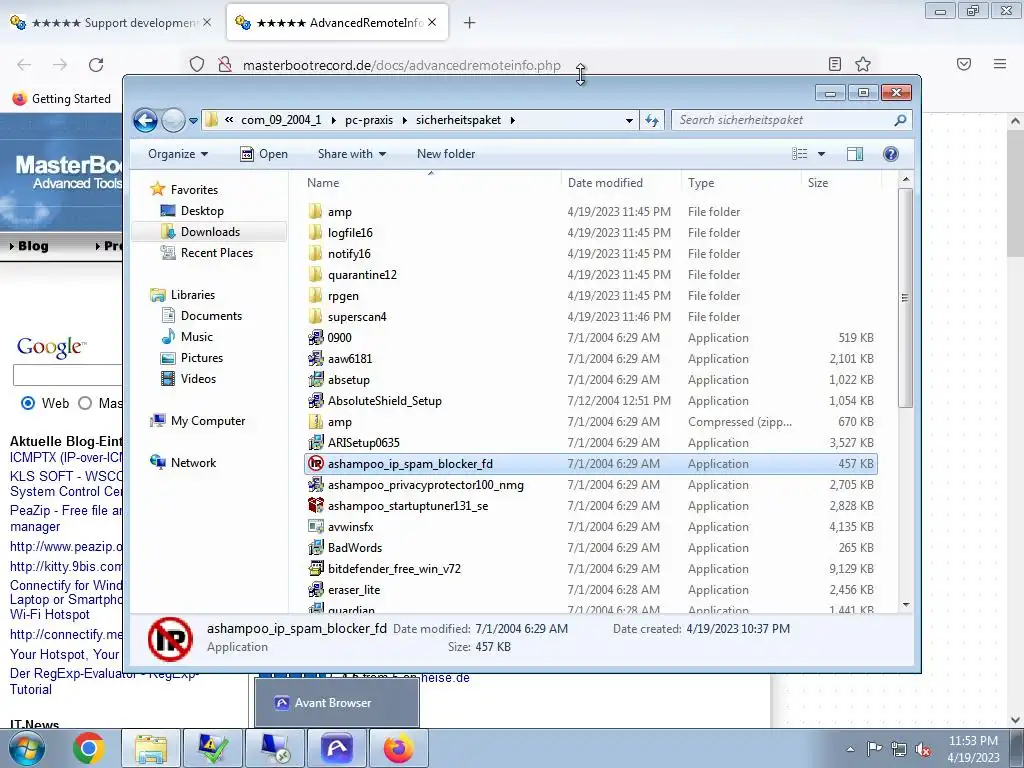
Task: Open the address bar history dropdown
Action: click(629, 121)
